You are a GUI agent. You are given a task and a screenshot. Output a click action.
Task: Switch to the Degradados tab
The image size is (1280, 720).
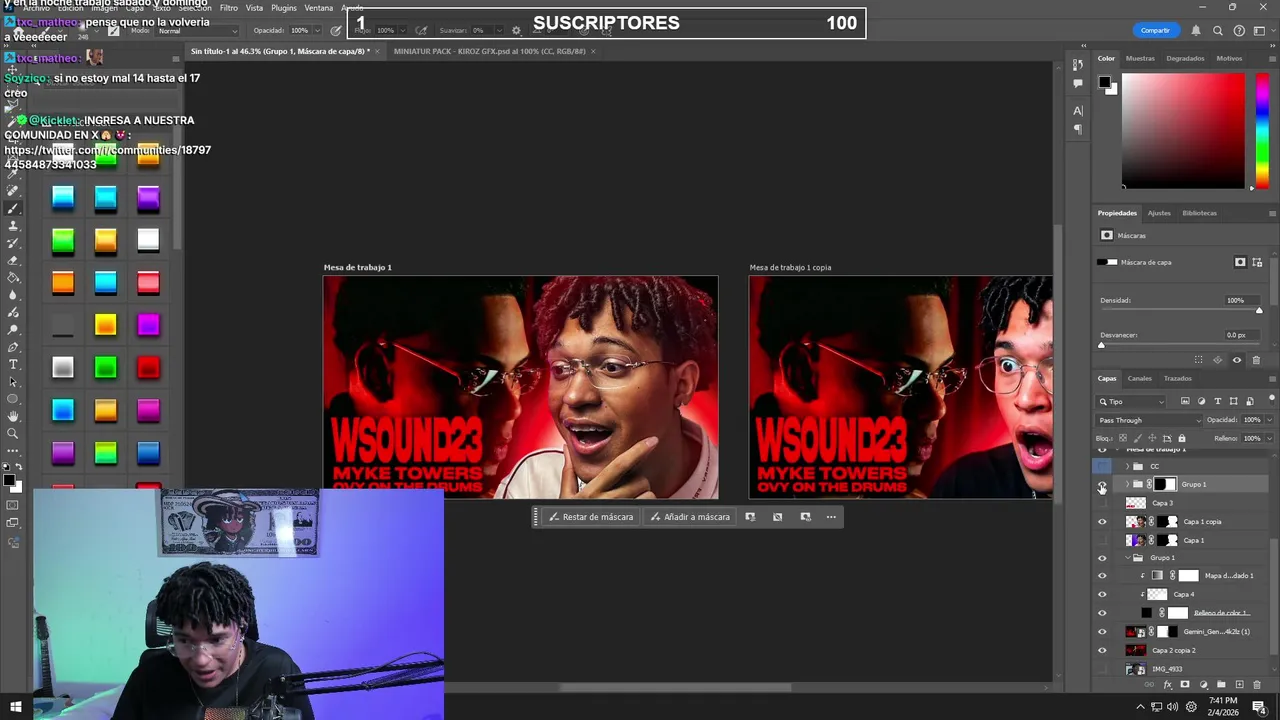(x=1185, y=58)
